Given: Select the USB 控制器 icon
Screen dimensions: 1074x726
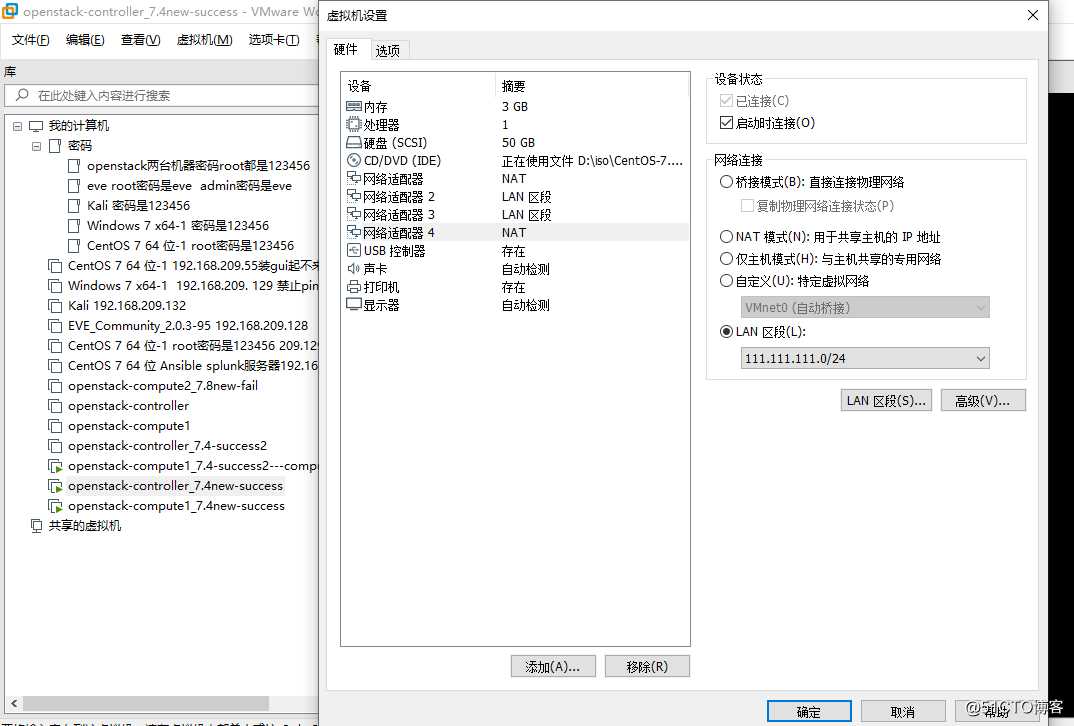Looking at the screenshot, I should (353, 251).
